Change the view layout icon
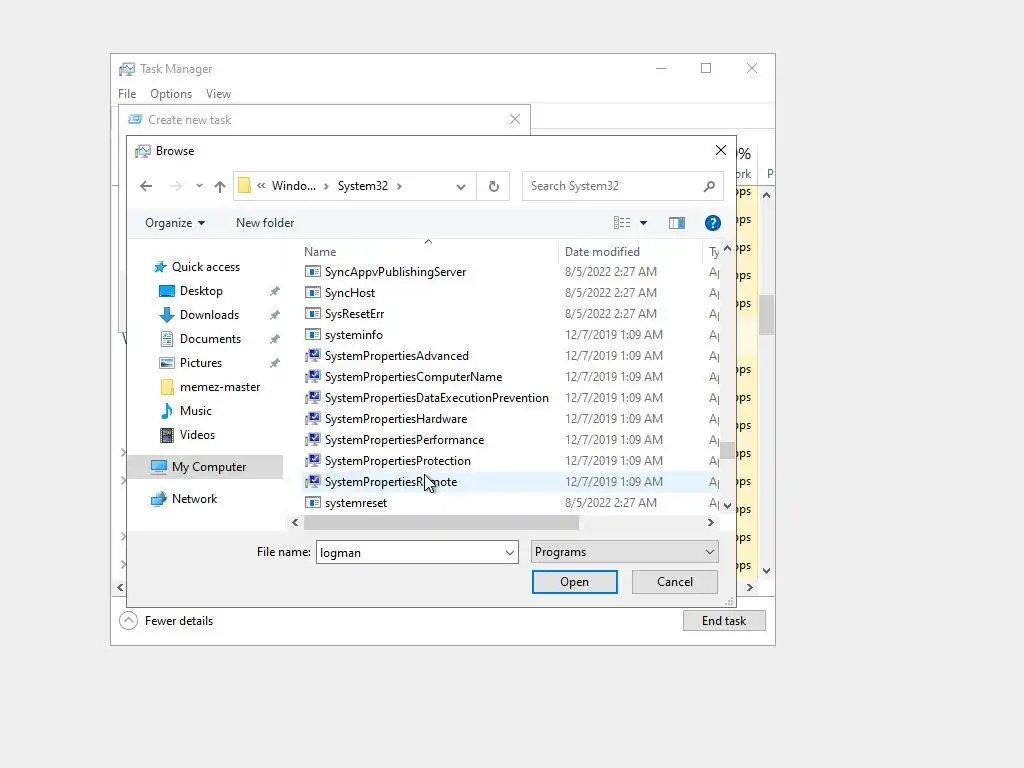Viewport: 1024px width, 768px height. (622, 223)
